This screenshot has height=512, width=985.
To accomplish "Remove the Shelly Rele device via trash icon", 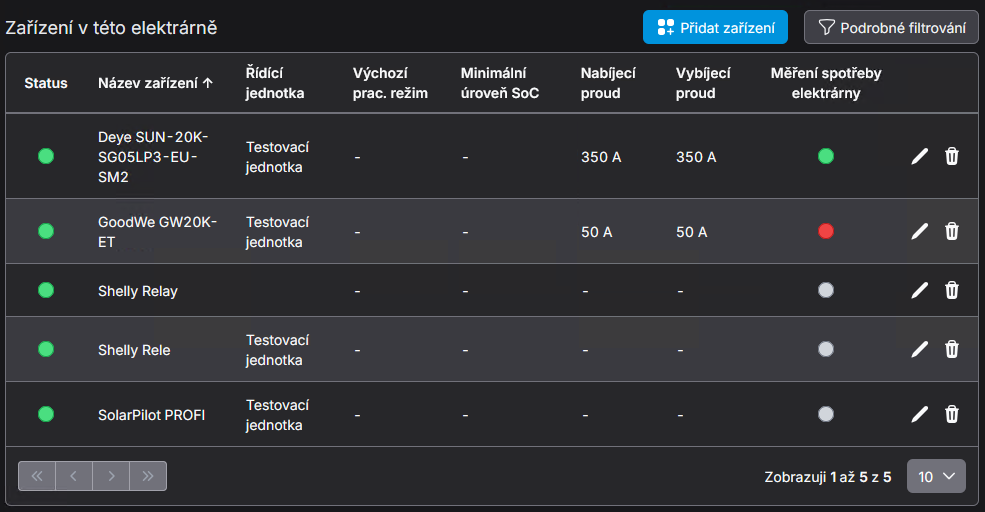I will pos(952,349).
